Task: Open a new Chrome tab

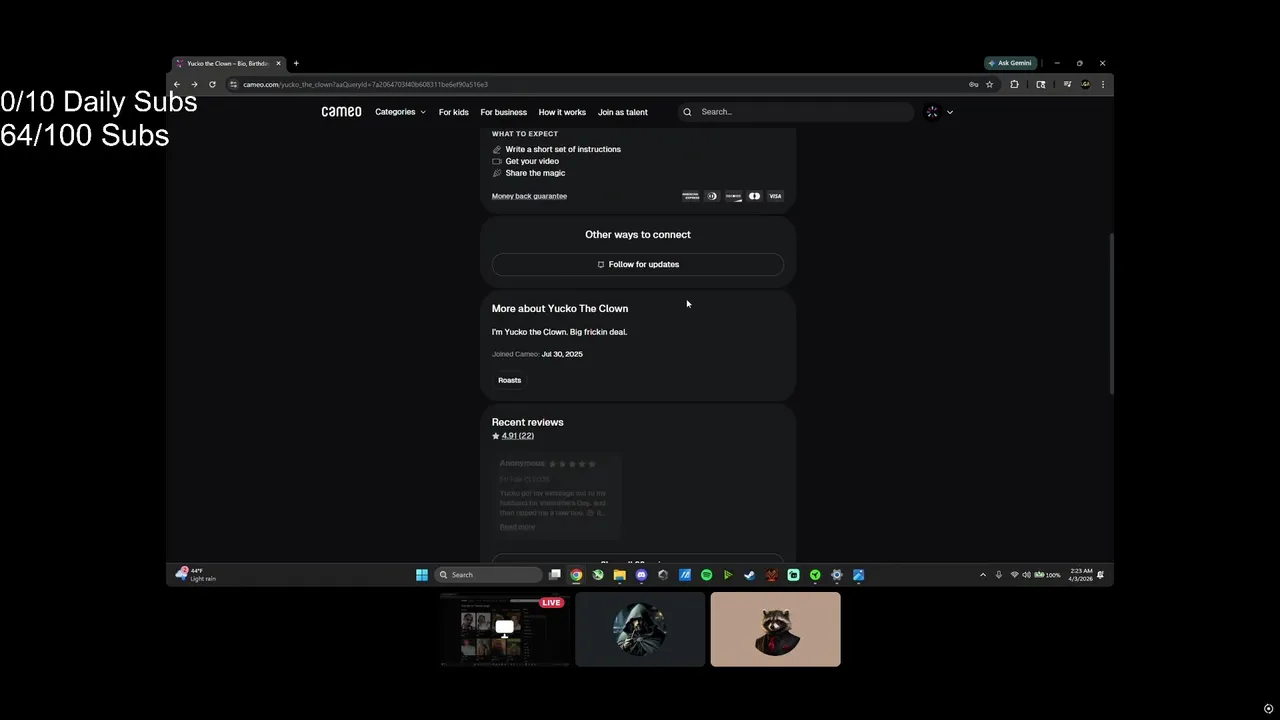Action: [x=296, y=63]
